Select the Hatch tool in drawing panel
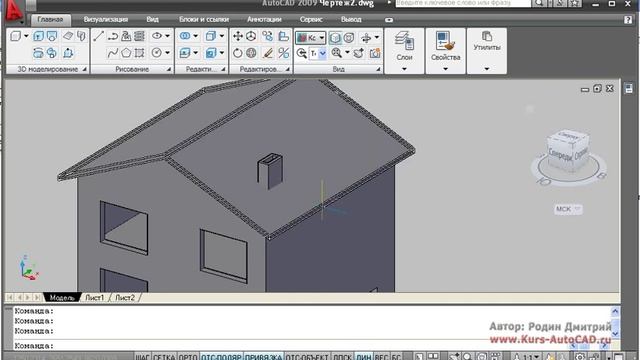This screenshot has height=360, width=640. pos(140,36)
